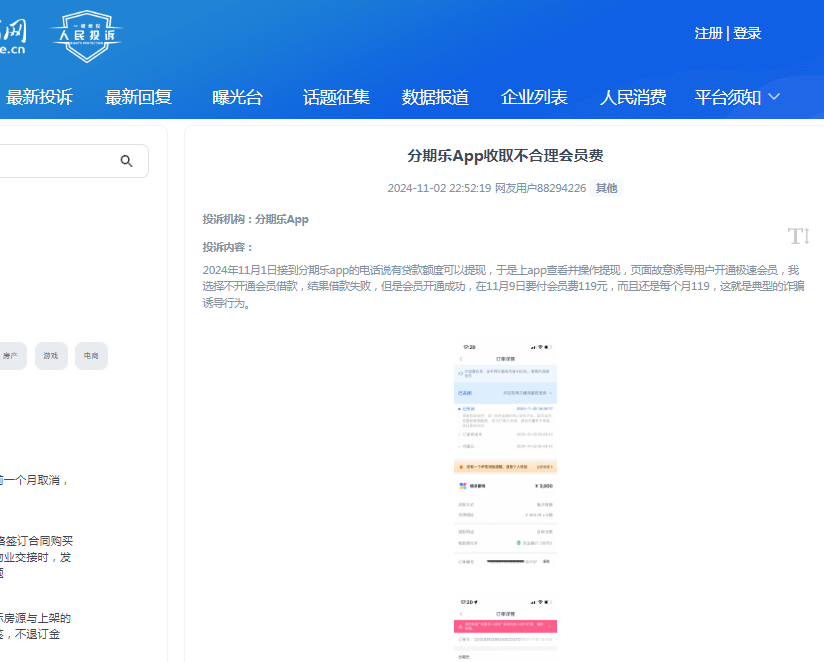Open the second order screenshot with red banner
Screen dimensions: 824x662
tap(505, 628)
